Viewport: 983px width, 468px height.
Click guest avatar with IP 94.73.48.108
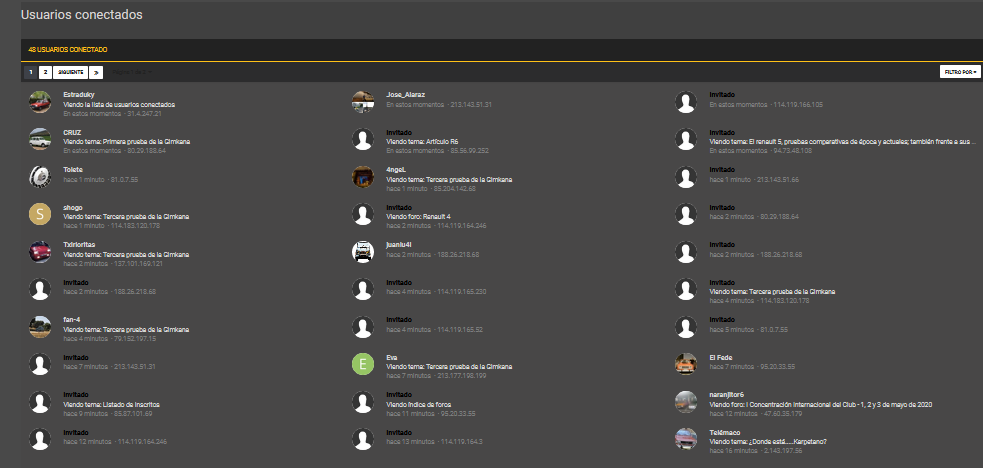pos(686,139)
